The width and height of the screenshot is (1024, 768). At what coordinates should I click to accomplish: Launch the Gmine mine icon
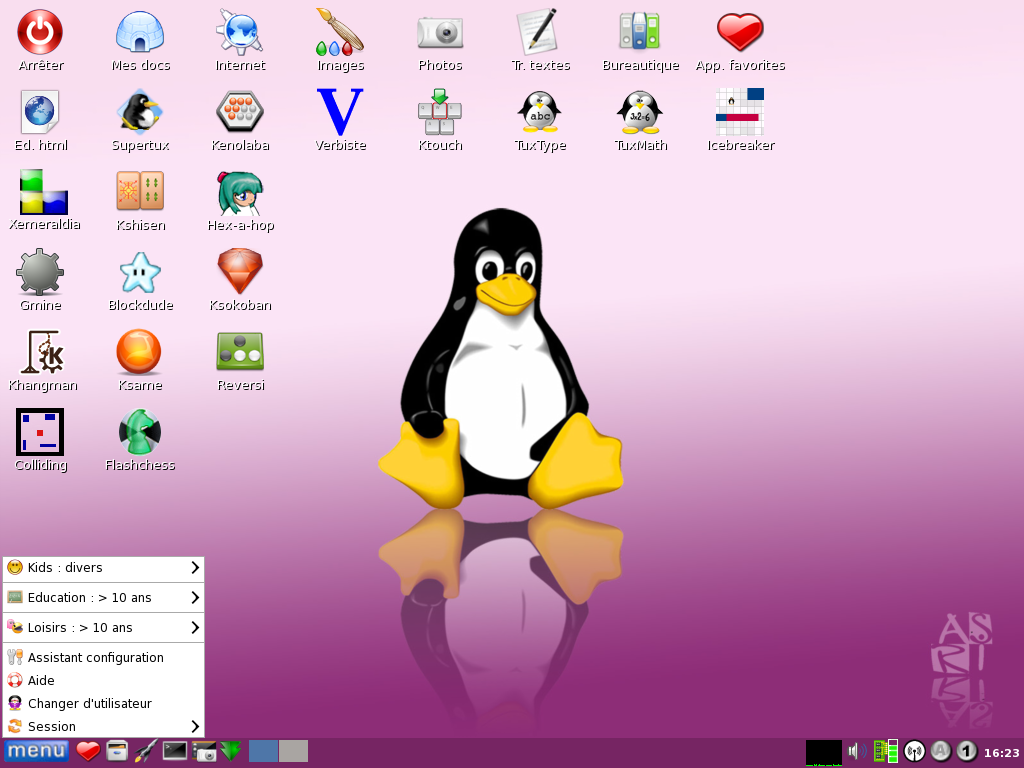(40, 272)
